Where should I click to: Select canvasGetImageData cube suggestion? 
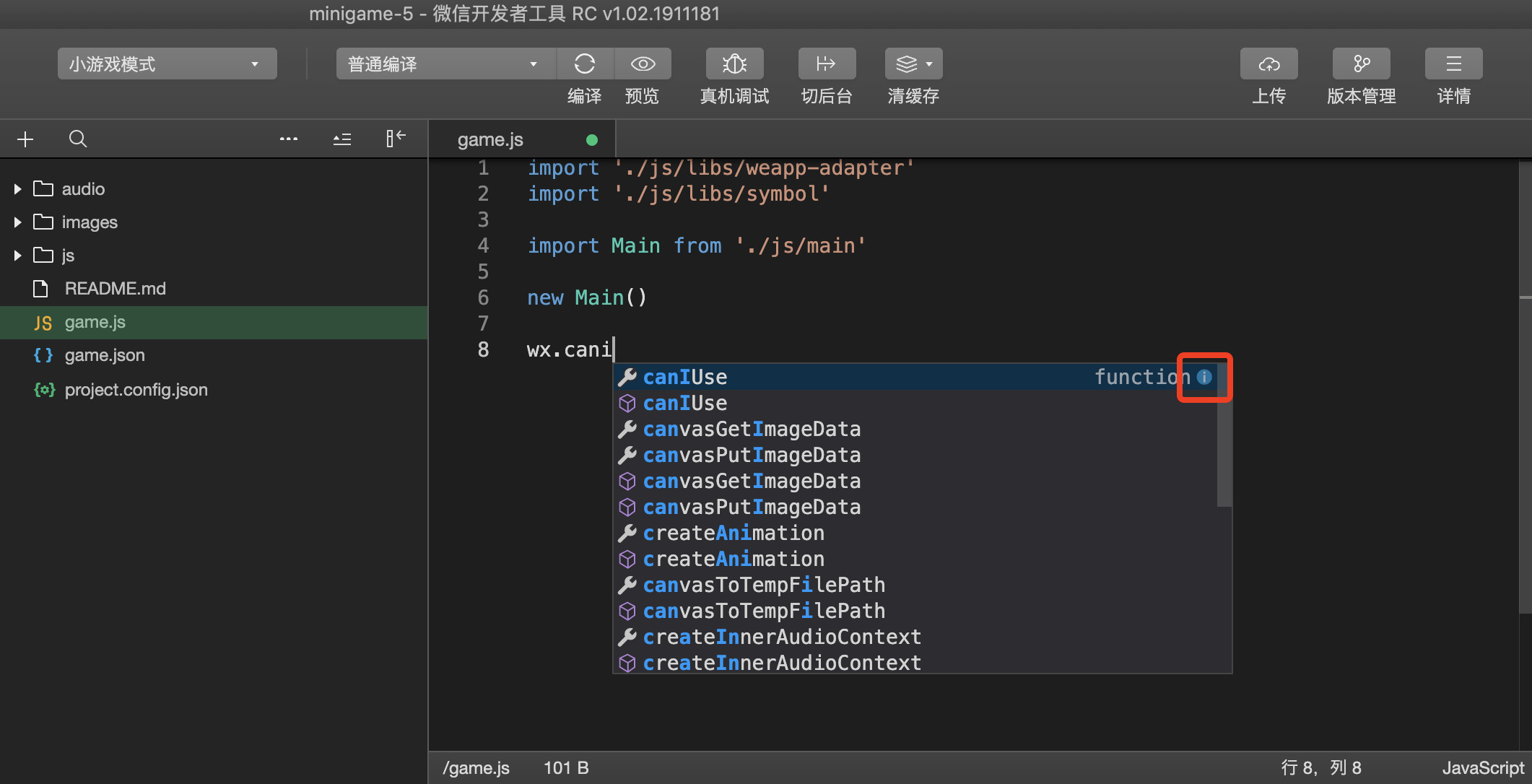point(915,481)
